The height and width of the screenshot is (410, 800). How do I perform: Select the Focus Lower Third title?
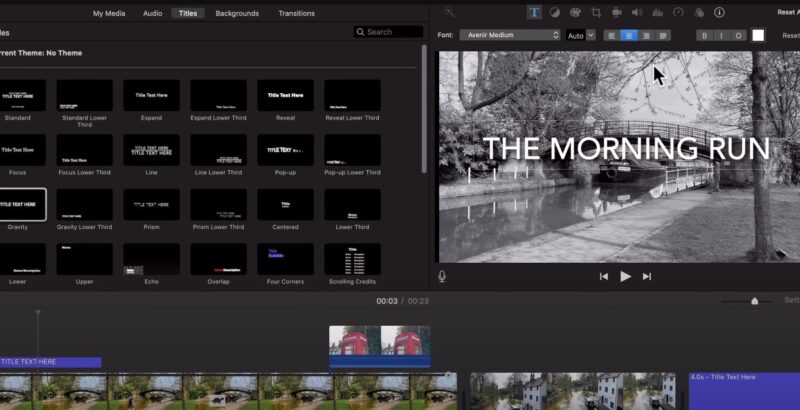85,150
